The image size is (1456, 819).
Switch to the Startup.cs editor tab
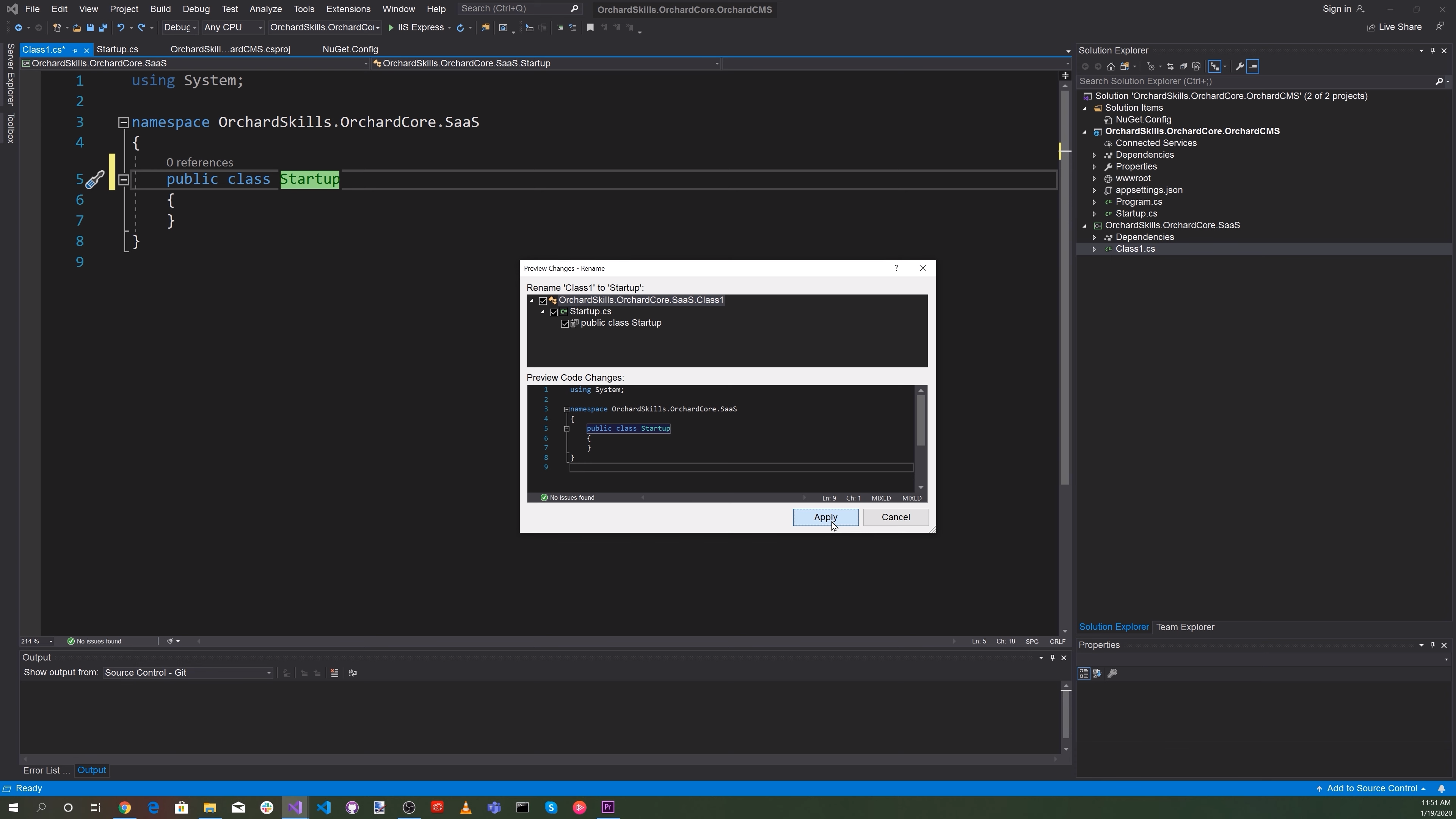click(117, 50)
